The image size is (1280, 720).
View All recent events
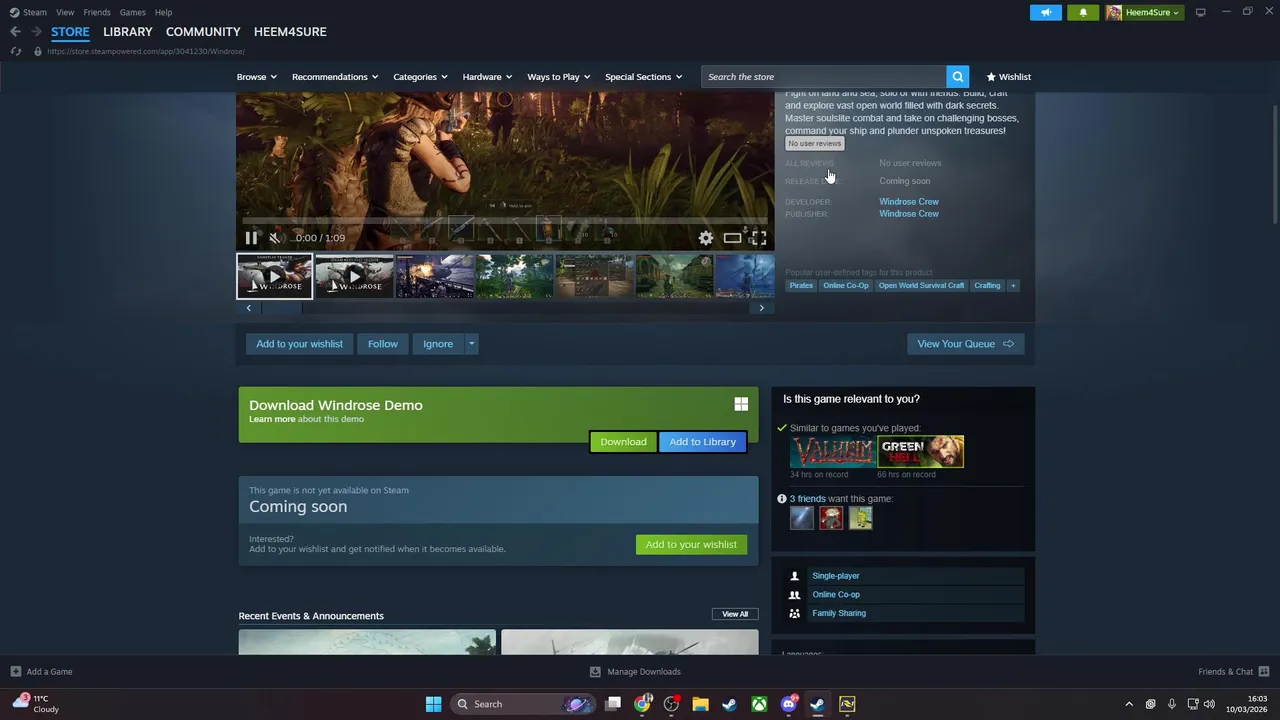coord(735,614)
